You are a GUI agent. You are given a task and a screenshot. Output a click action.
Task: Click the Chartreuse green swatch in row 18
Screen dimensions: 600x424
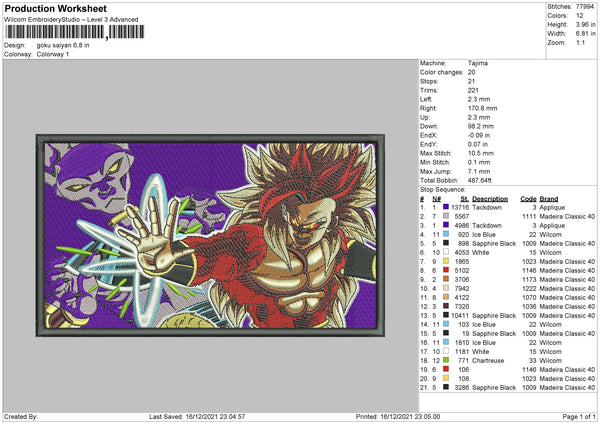tap(446, 360)
